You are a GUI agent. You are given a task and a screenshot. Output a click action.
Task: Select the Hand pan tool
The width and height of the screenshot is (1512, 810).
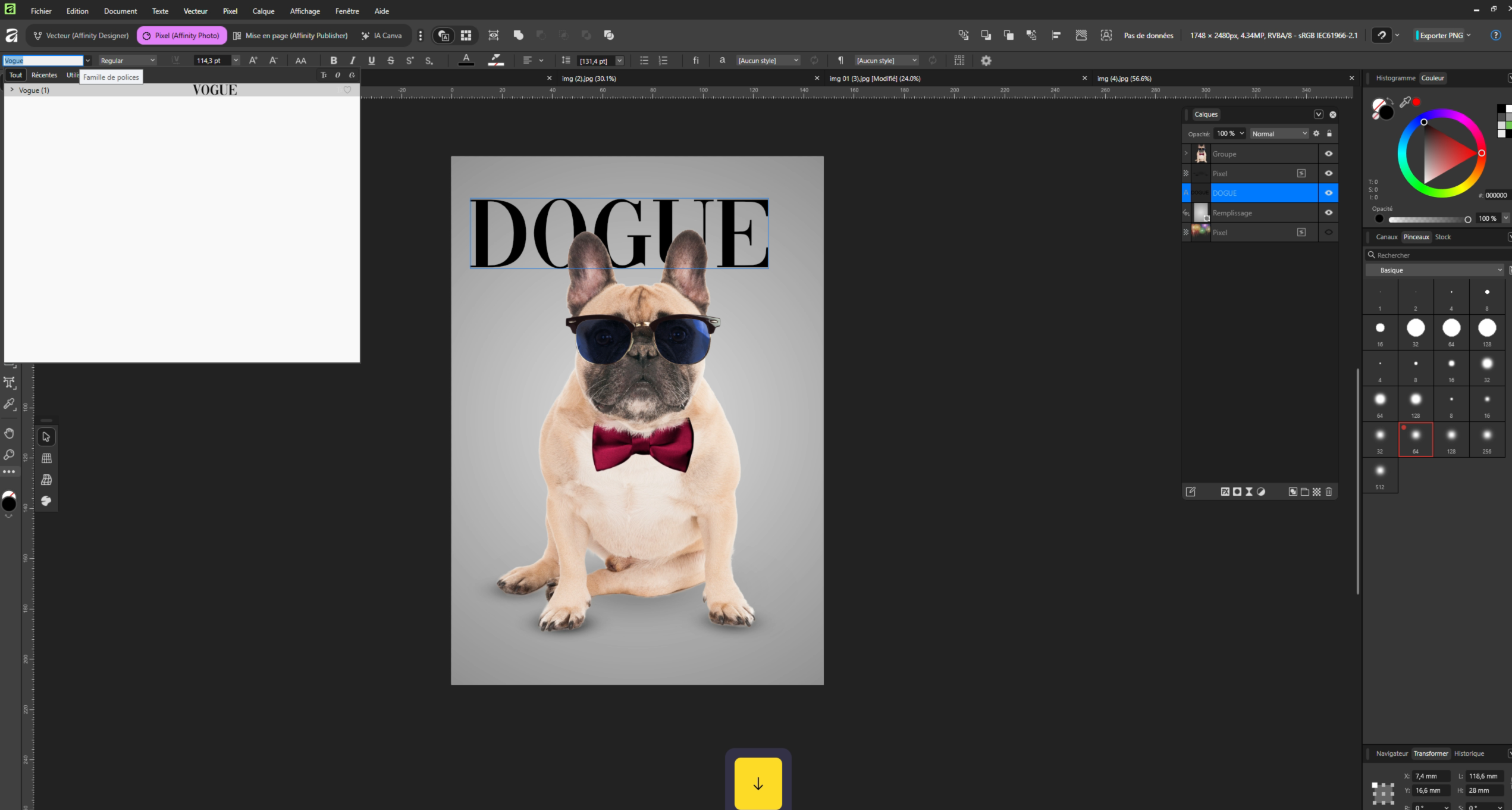pyautogui.click(x=10, y=433)
